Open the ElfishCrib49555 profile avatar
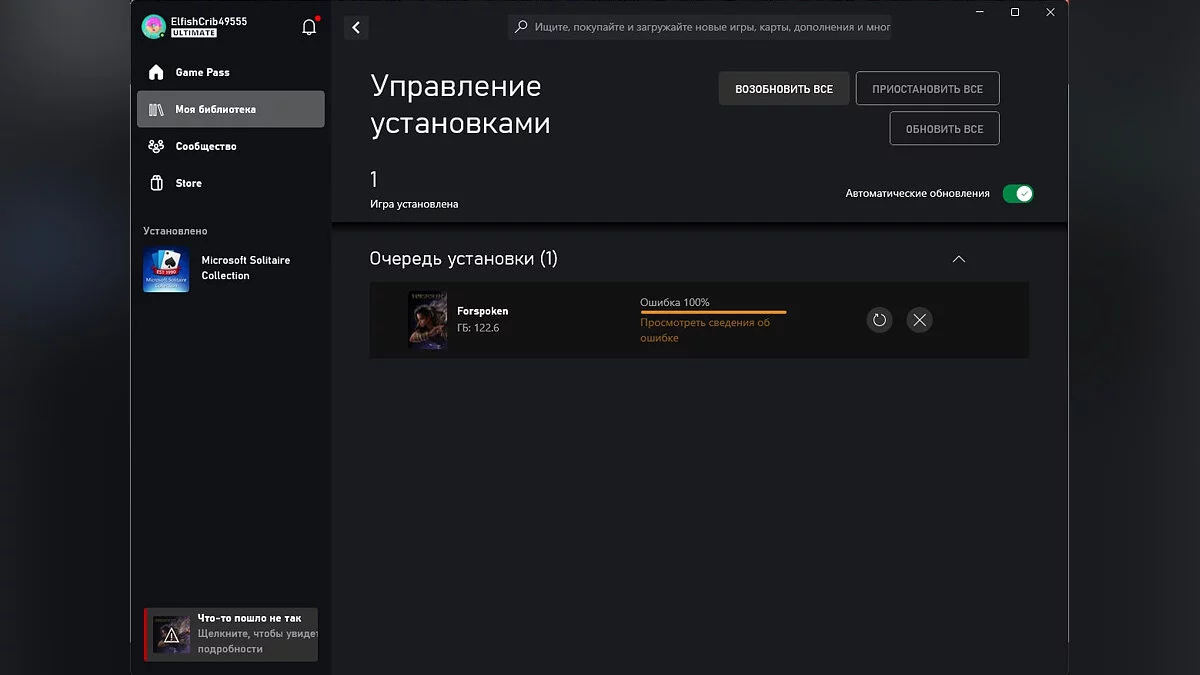This screenshot has width=1200, height=675. pos(153,27)
